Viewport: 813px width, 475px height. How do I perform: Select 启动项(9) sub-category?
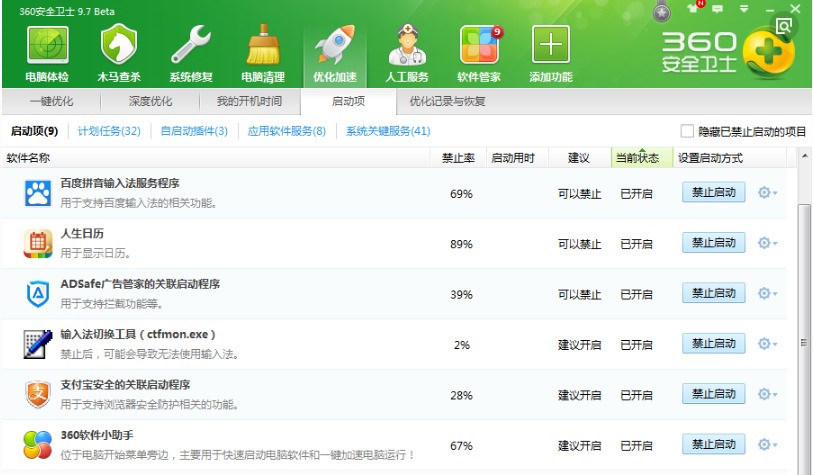coord(34,131)
